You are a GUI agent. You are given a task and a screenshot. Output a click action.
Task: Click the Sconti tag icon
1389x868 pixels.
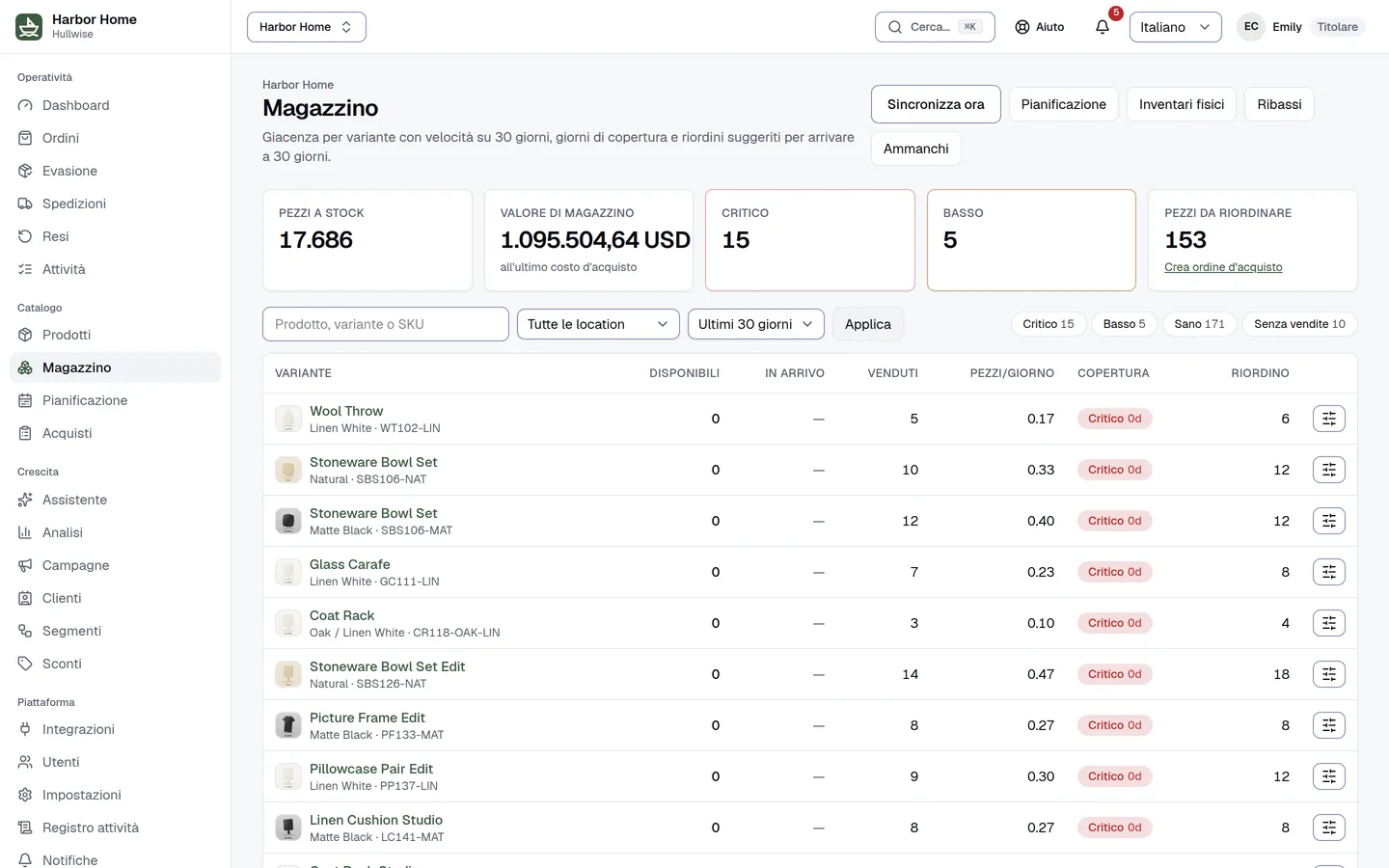(25, 664)
